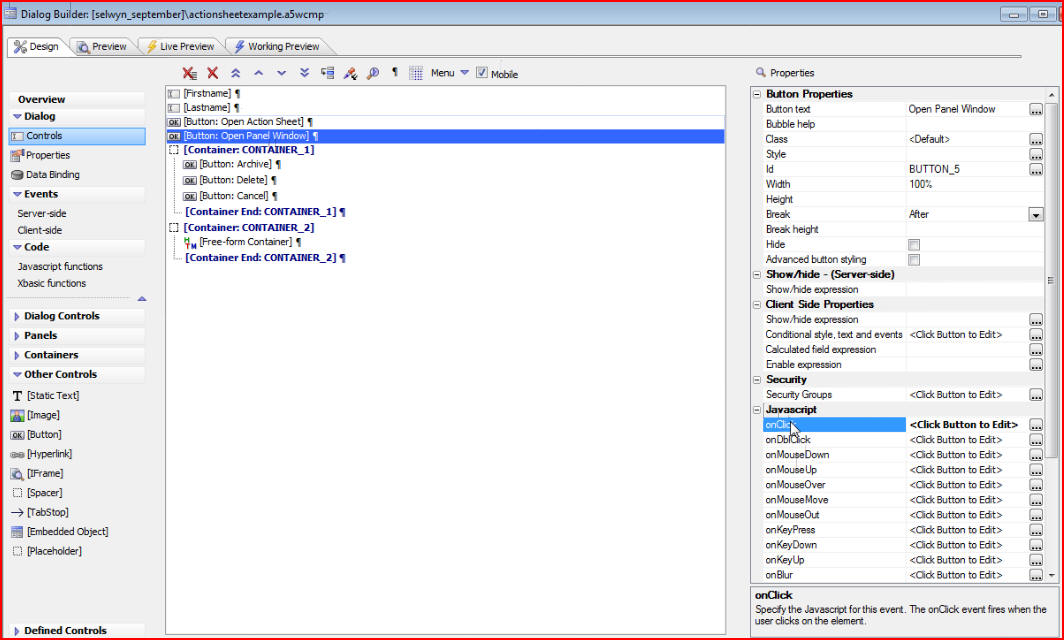Collapse the Show/hide Server-side section

(x=757, y=275)
